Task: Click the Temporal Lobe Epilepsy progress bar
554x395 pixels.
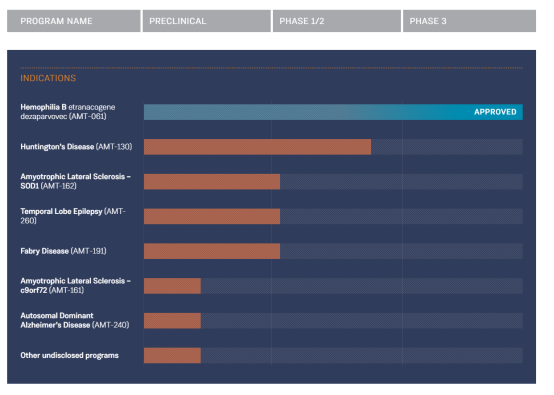Action: point(212,216)
